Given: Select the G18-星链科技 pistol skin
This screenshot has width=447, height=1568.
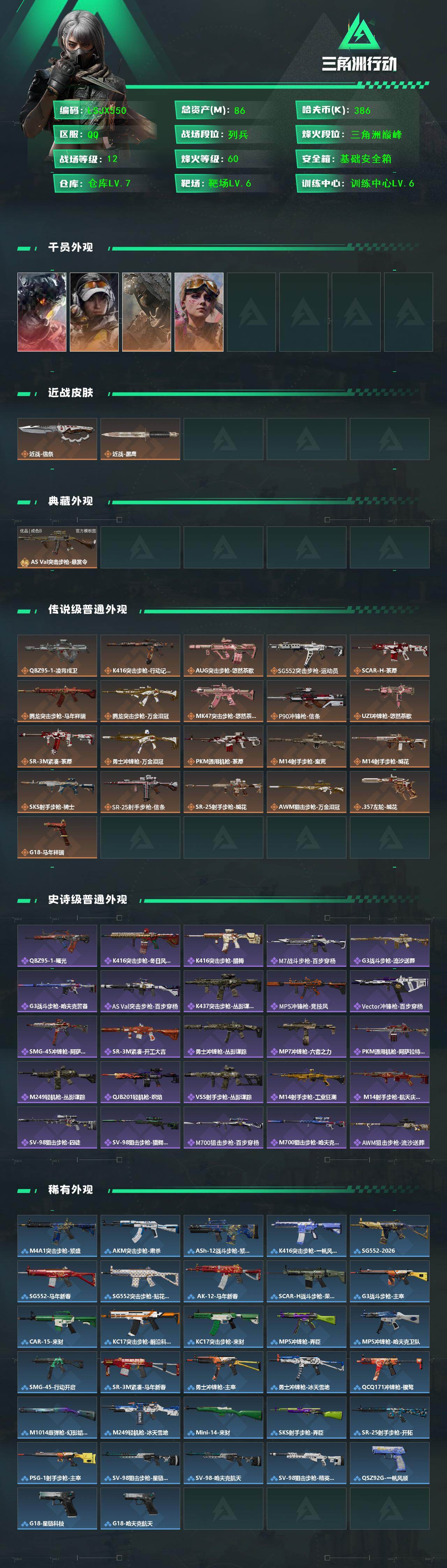Looking at the screenshot, I should [x=57, y=1509].
